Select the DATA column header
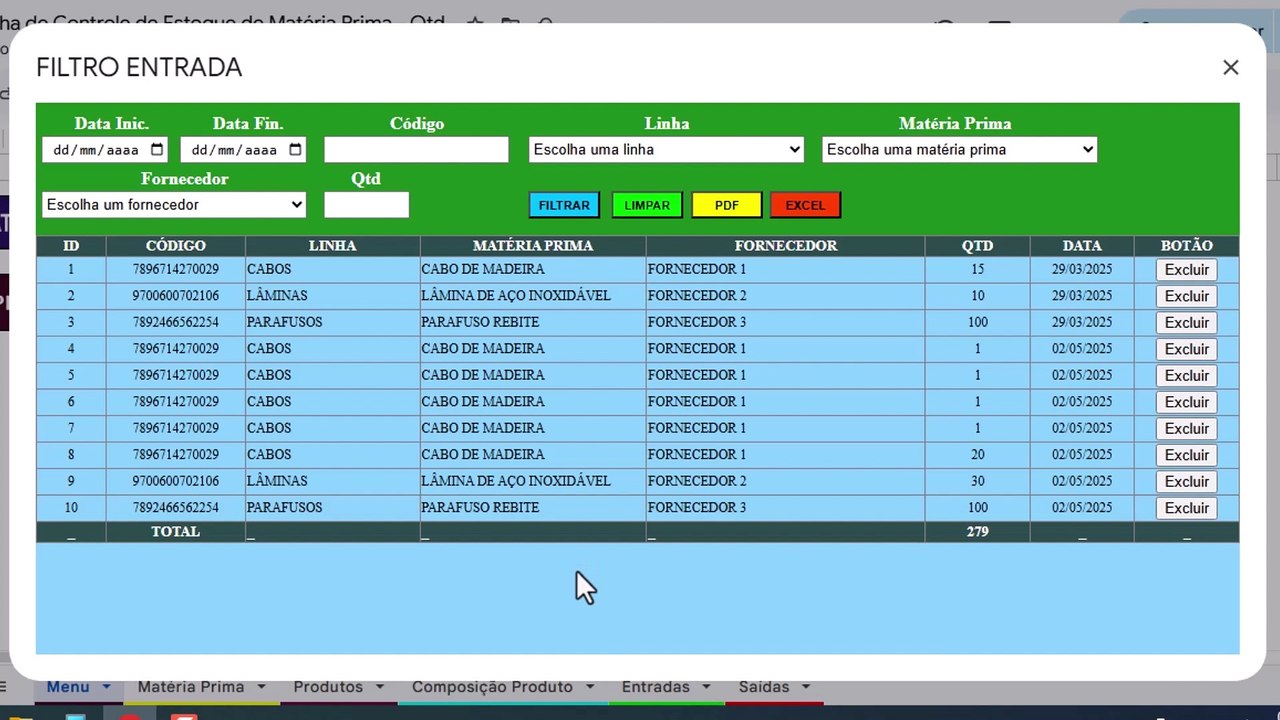1280x720 pixels. (x=1082, y=246)
